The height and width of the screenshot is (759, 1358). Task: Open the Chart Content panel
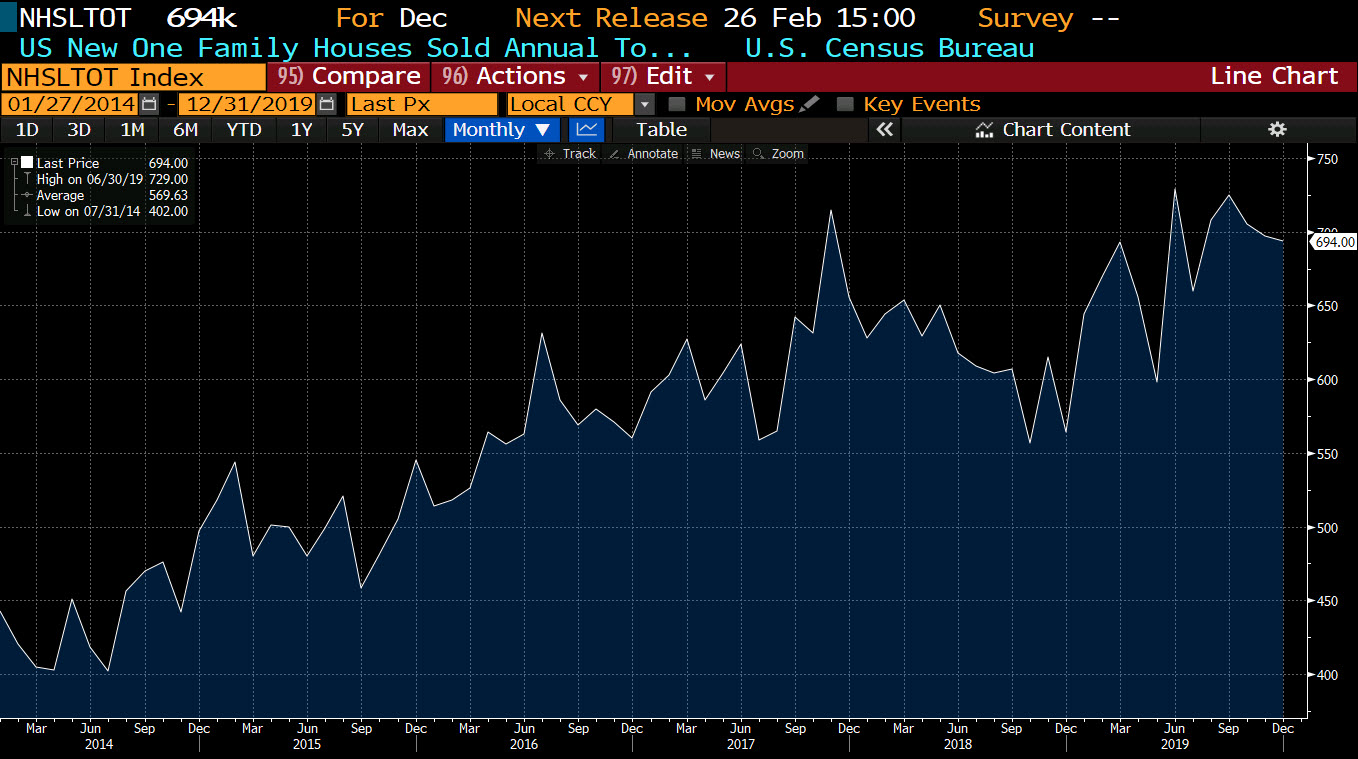[x=1052, y=129]
